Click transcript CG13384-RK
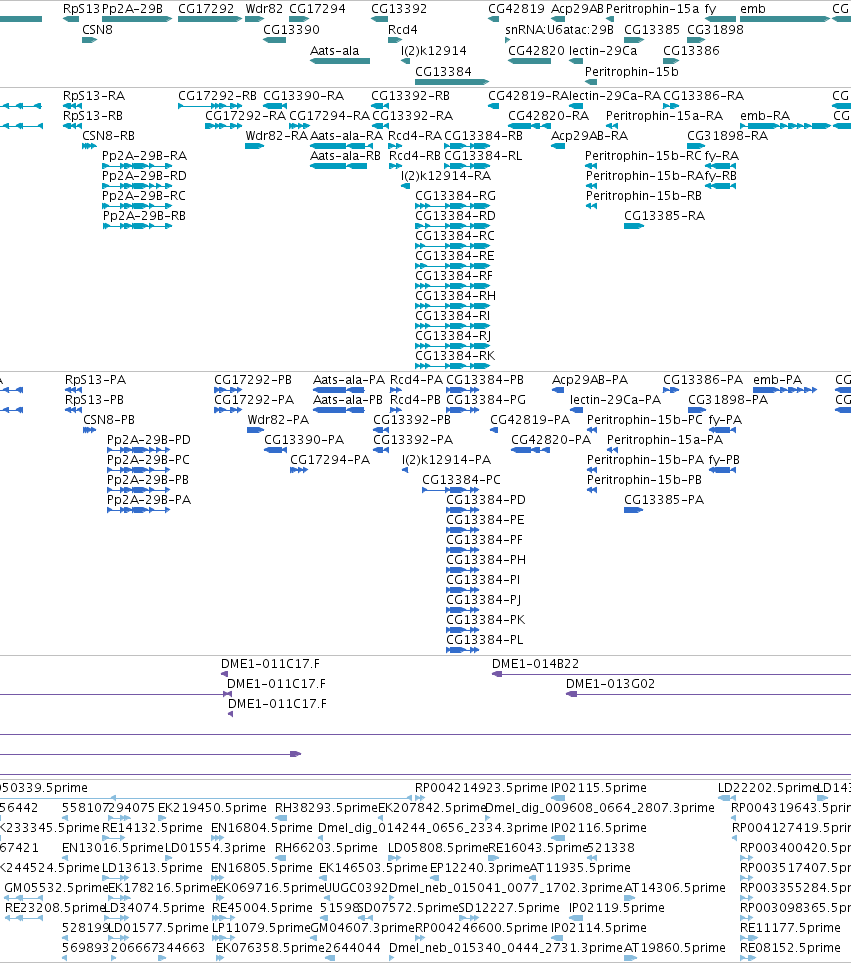This screenshot has width=851, height=963. click(x=455, y=356)
